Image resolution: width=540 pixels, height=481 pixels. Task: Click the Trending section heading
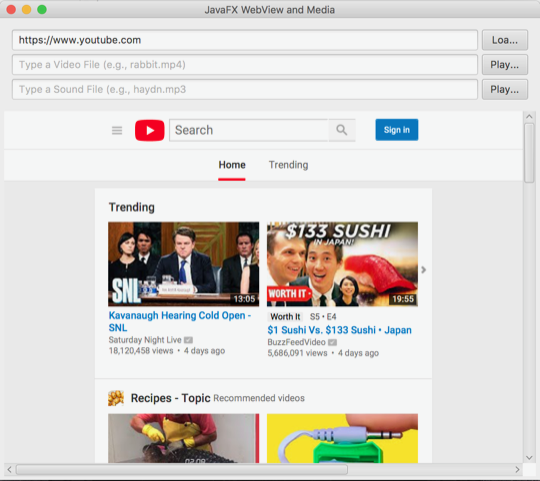(x=132, y=207)
